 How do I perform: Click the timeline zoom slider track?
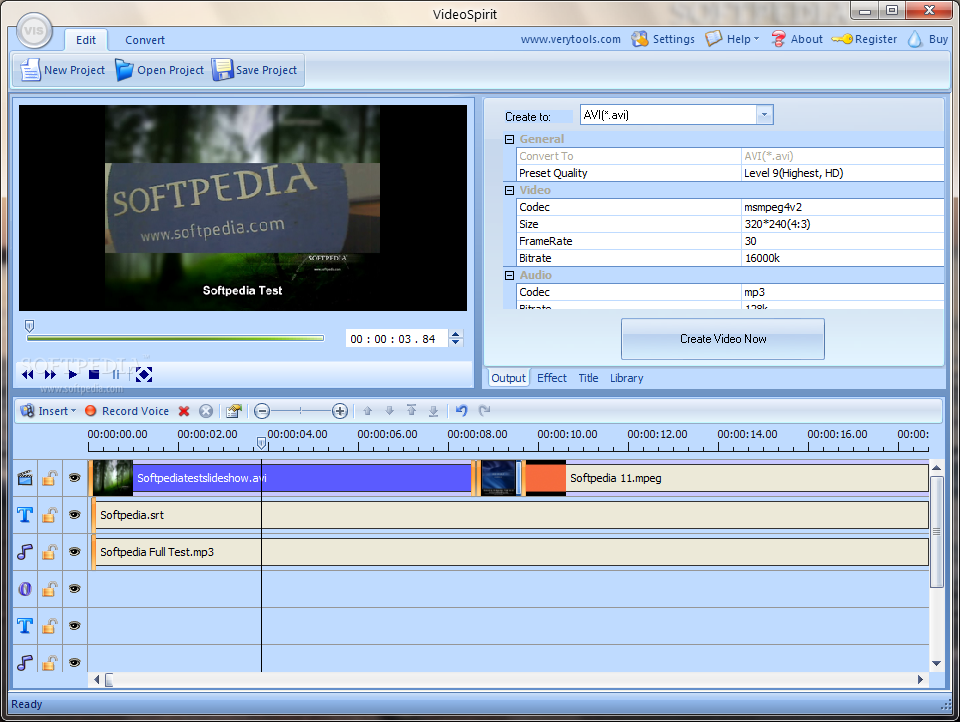point(301,411)
